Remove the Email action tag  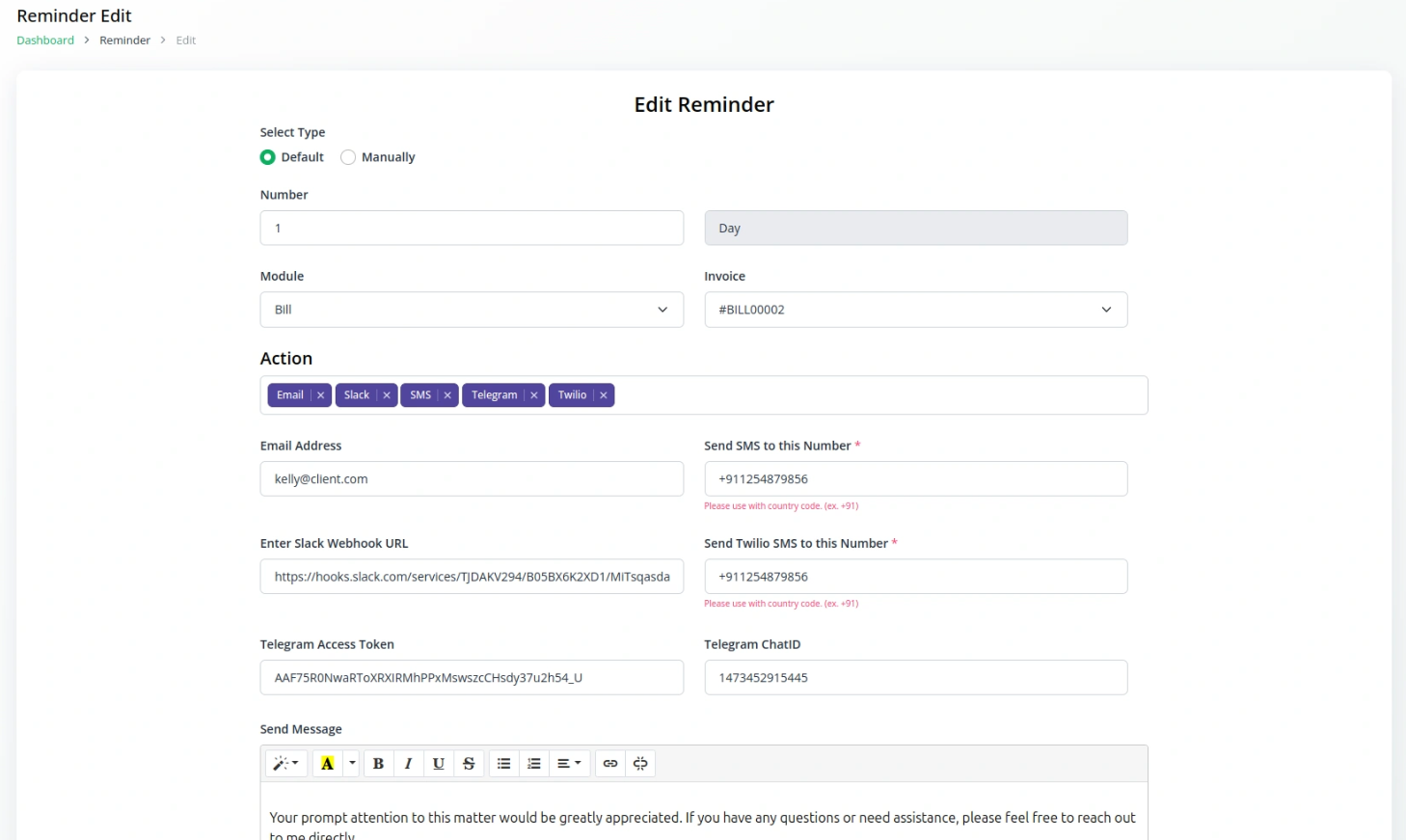click(x=320, y=395)
